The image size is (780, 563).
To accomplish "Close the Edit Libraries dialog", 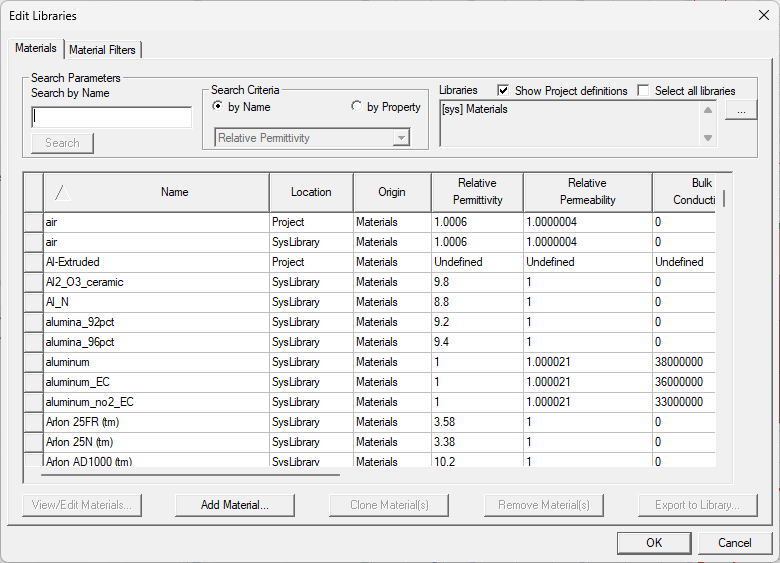I will coord(764,15).
